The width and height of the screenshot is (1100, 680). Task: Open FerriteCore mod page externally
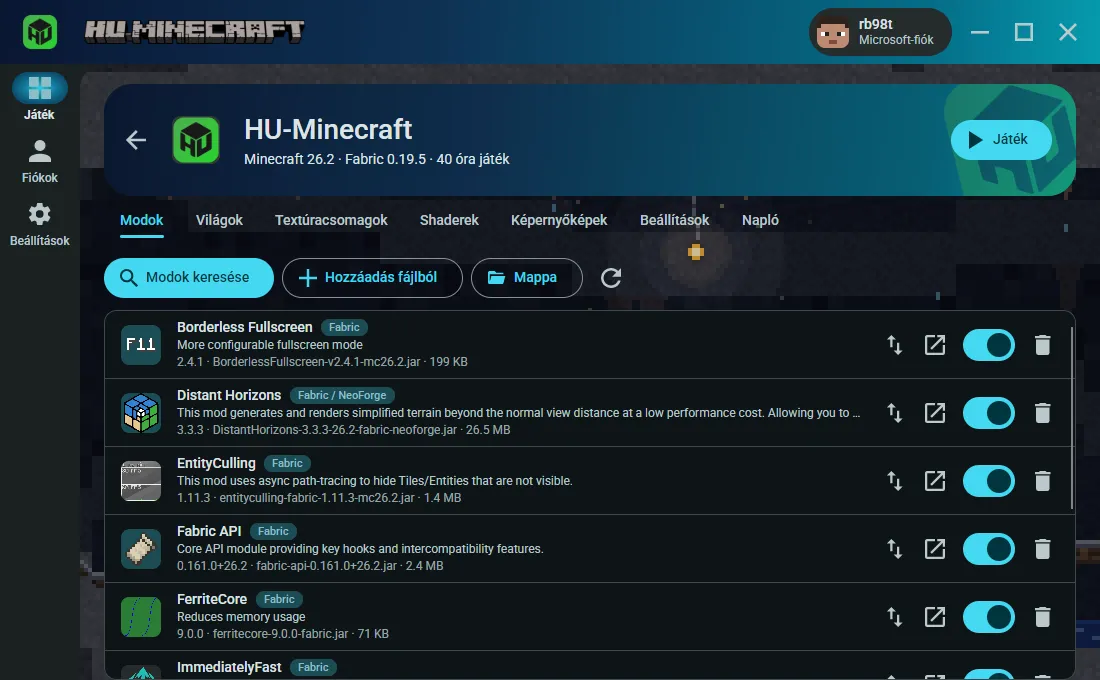(935, 617)
